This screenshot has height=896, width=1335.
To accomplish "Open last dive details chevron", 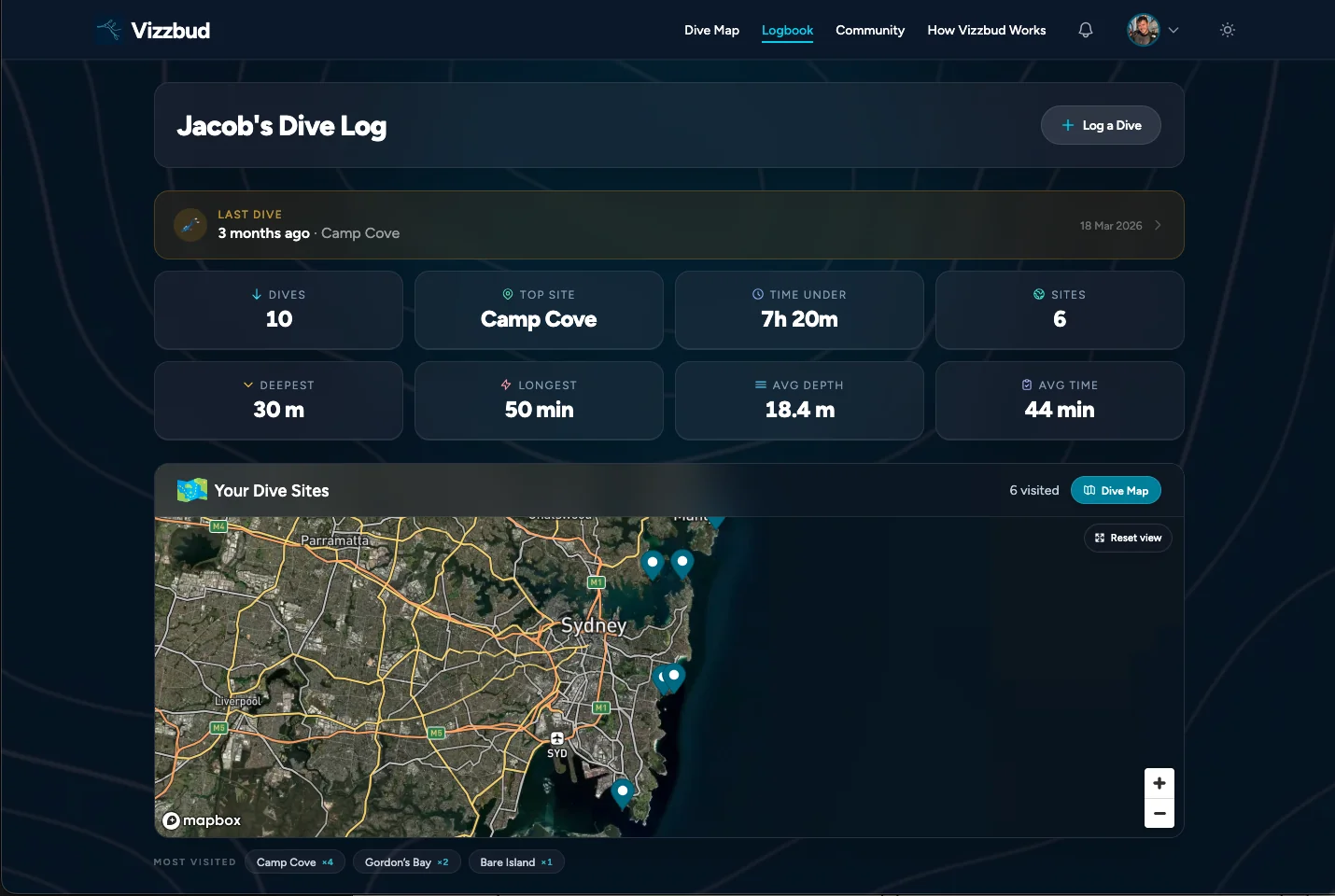I will 1158,225.
